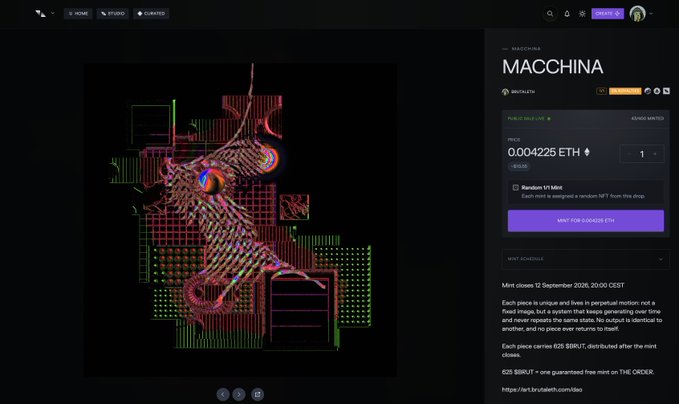Open notifications via the bell icon

click(567, 14)
